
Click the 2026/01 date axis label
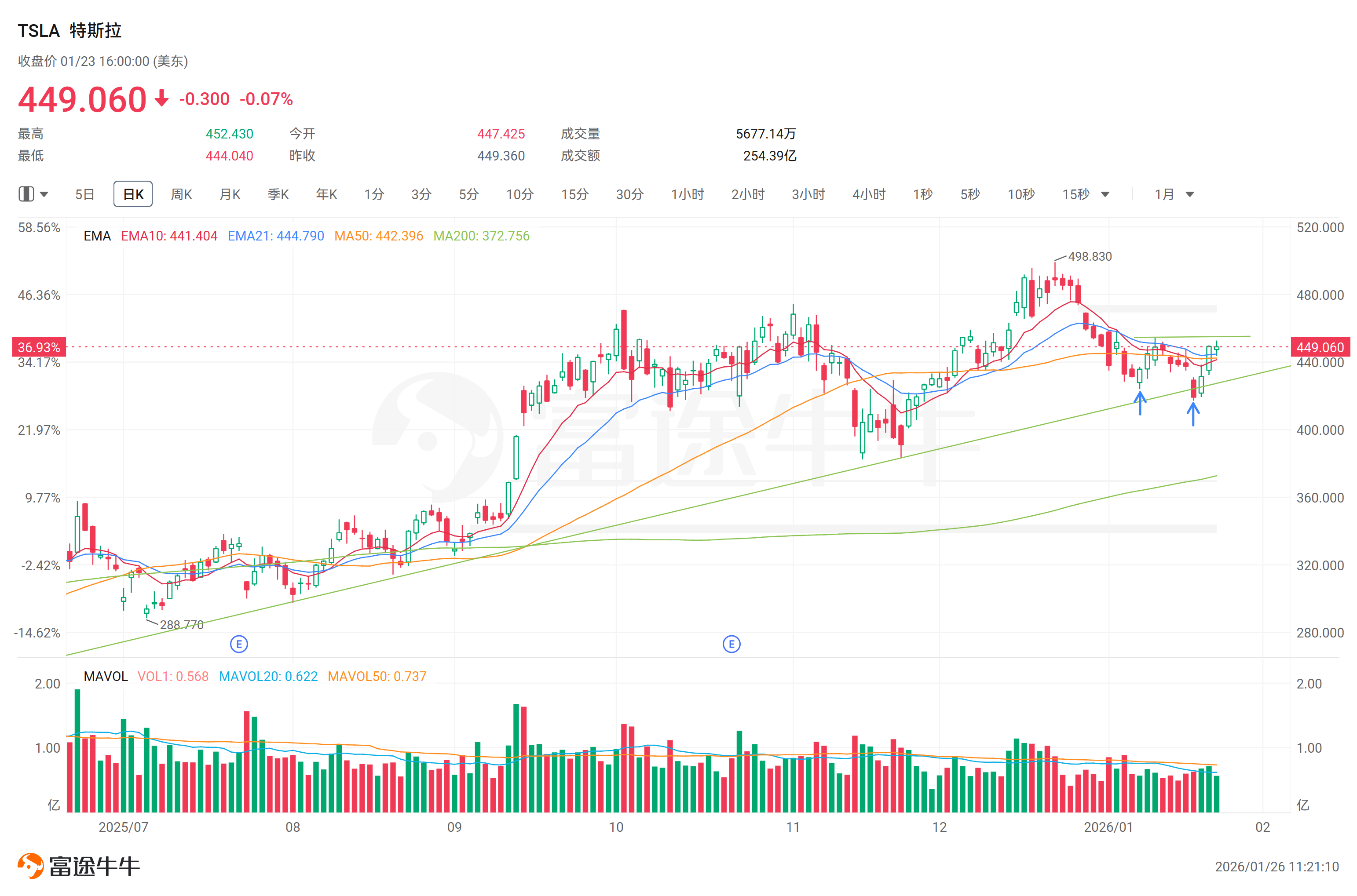click(x=1108, y=827)
